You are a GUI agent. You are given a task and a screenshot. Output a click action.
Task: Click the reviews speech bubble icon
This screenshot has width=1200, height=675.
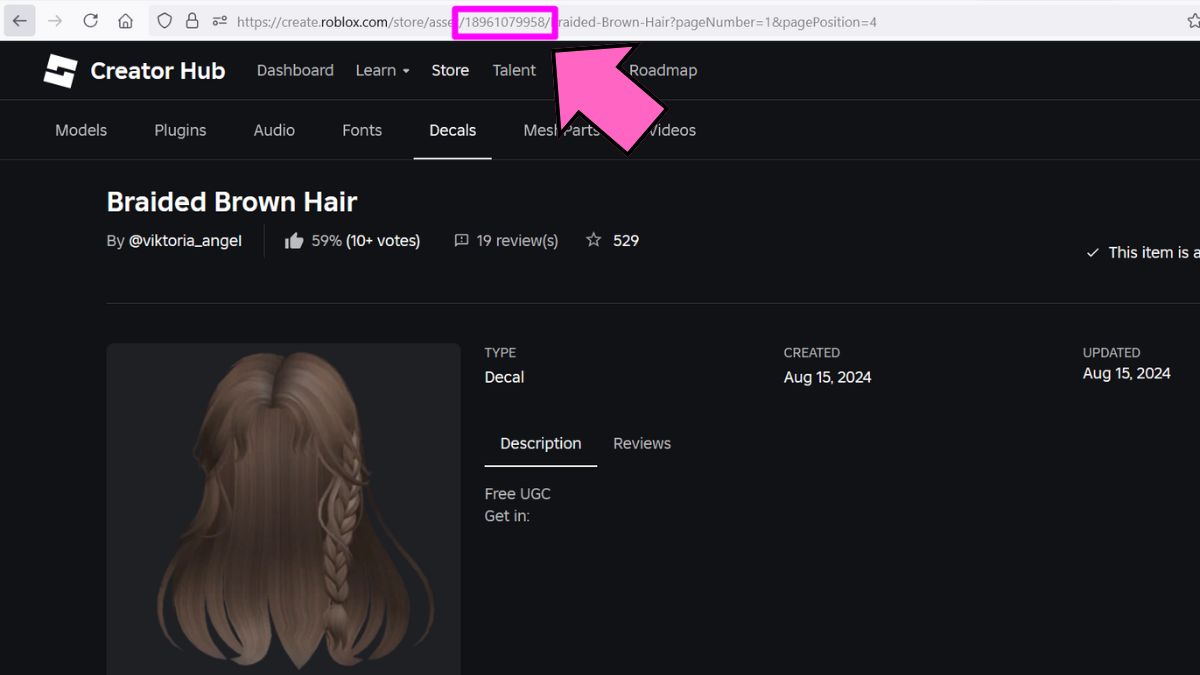pyautogui.click(x=461, y=241)
